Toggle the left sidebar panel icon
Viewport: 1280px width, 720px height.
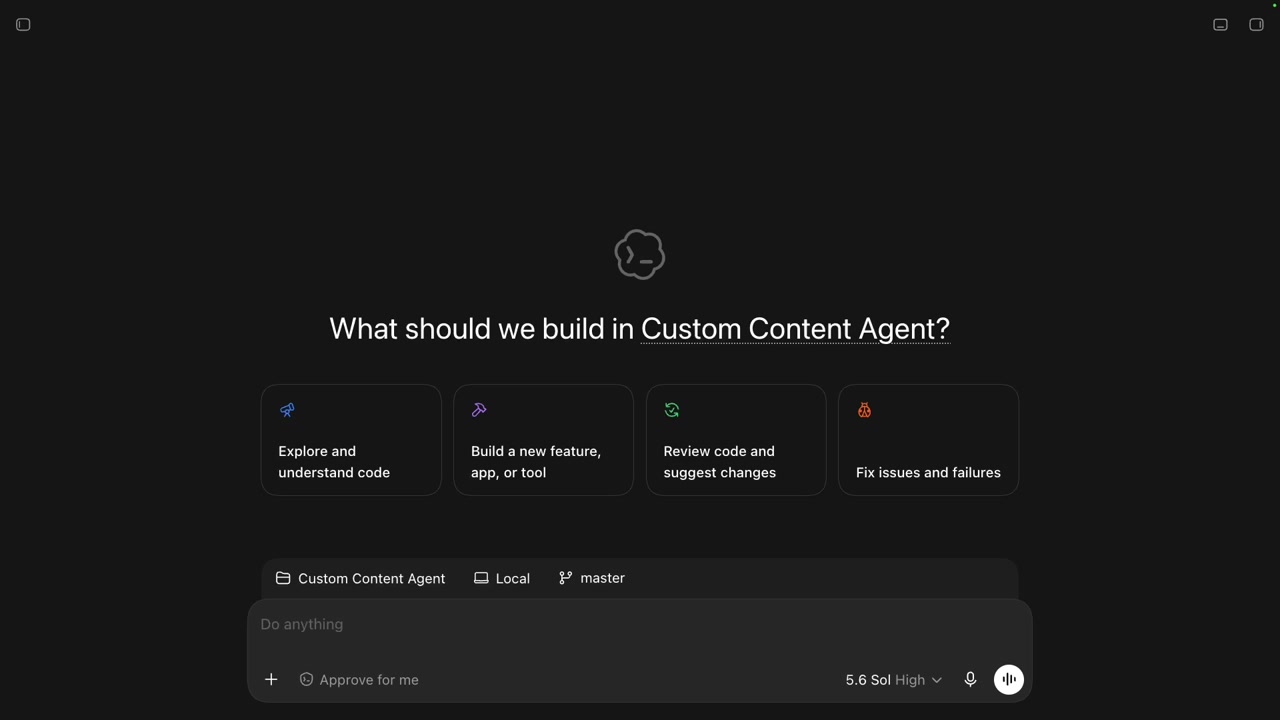(23, 25)
